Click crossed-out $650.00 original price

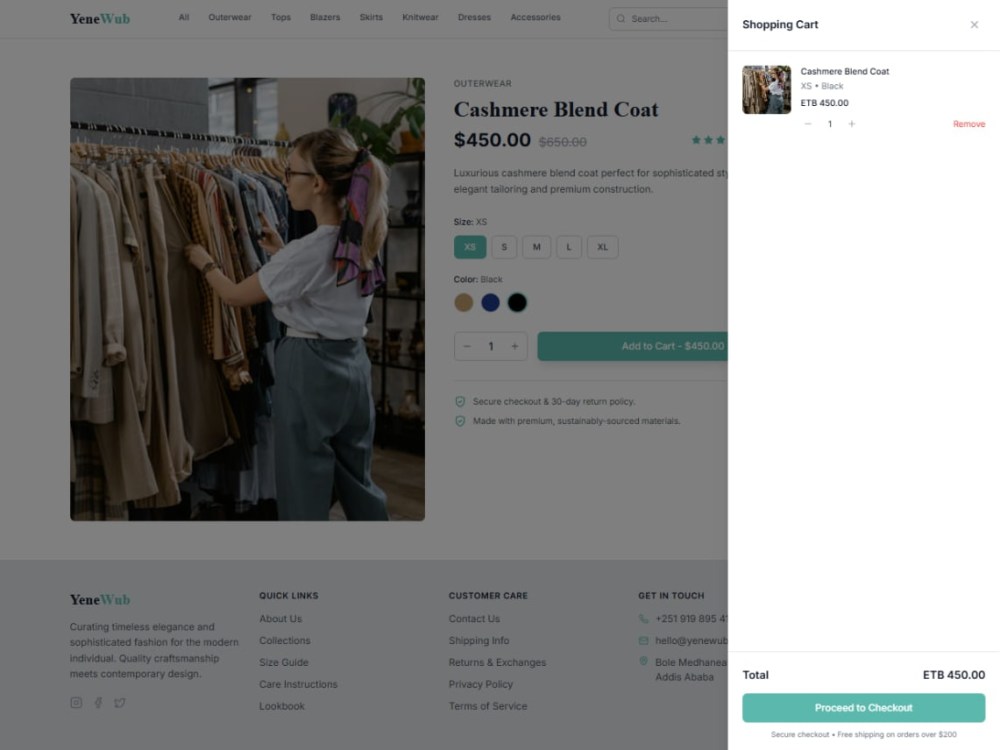tap(562, 142)
